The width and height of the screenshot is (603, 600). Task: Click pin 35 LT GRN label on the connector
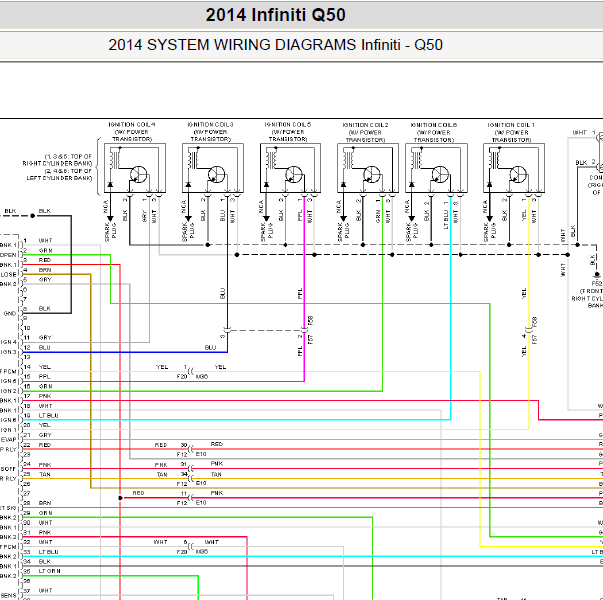[50, 571]
